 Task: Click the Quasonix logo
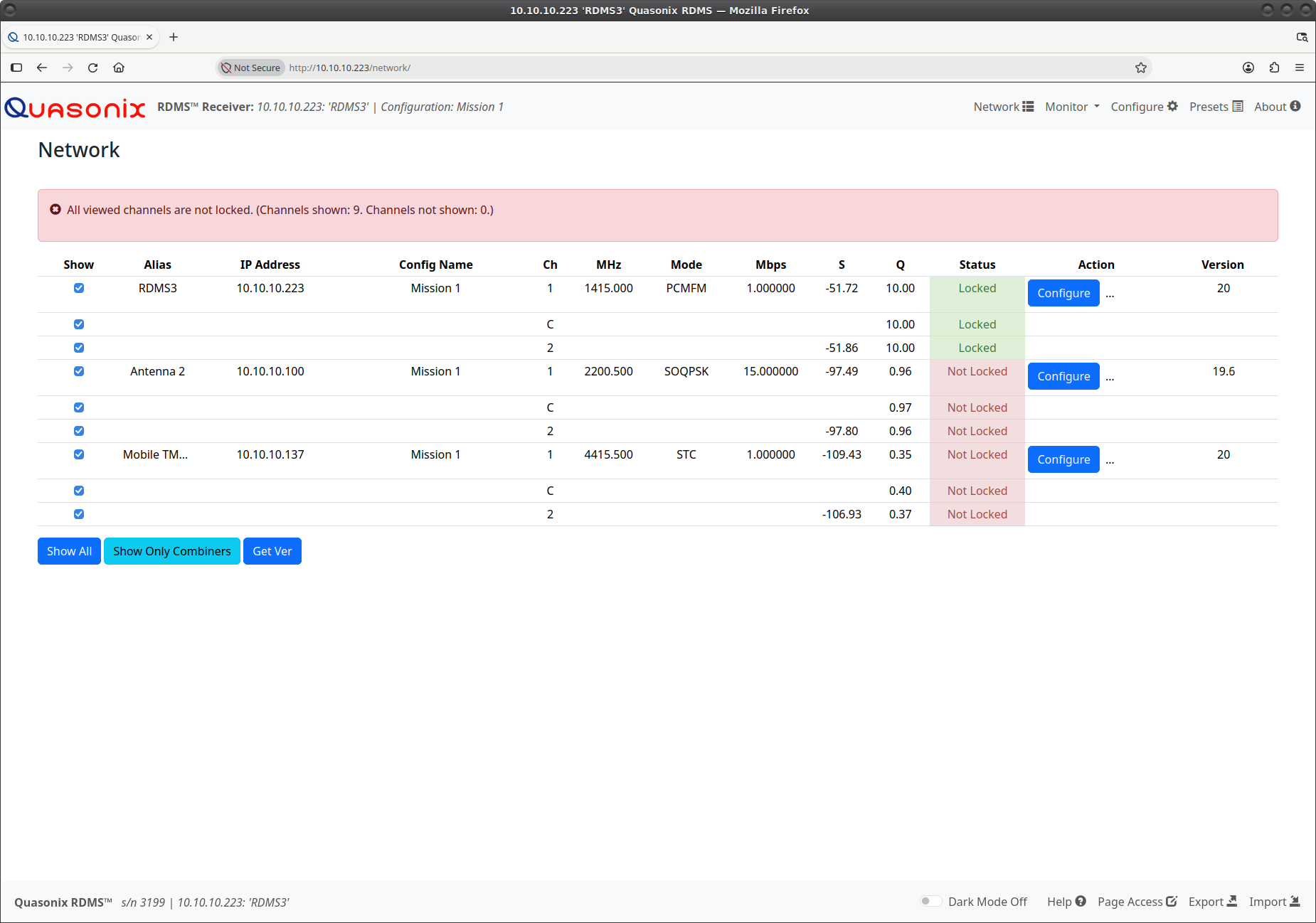[x=75, y=107]
